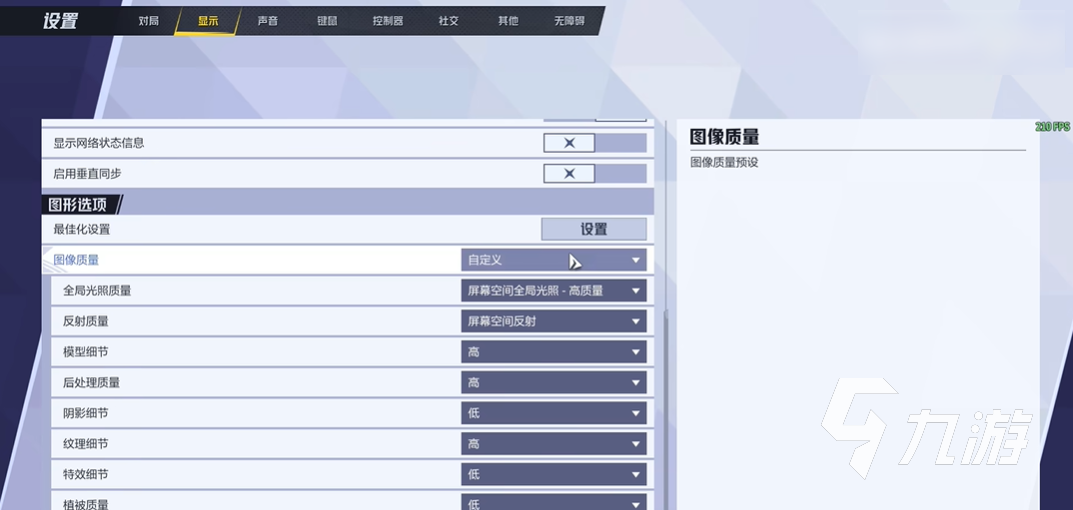Image resolution: width=1073 pixels, height=510 pixels.
Task: Go to the 控制器 tab
Action: point(388,21)
